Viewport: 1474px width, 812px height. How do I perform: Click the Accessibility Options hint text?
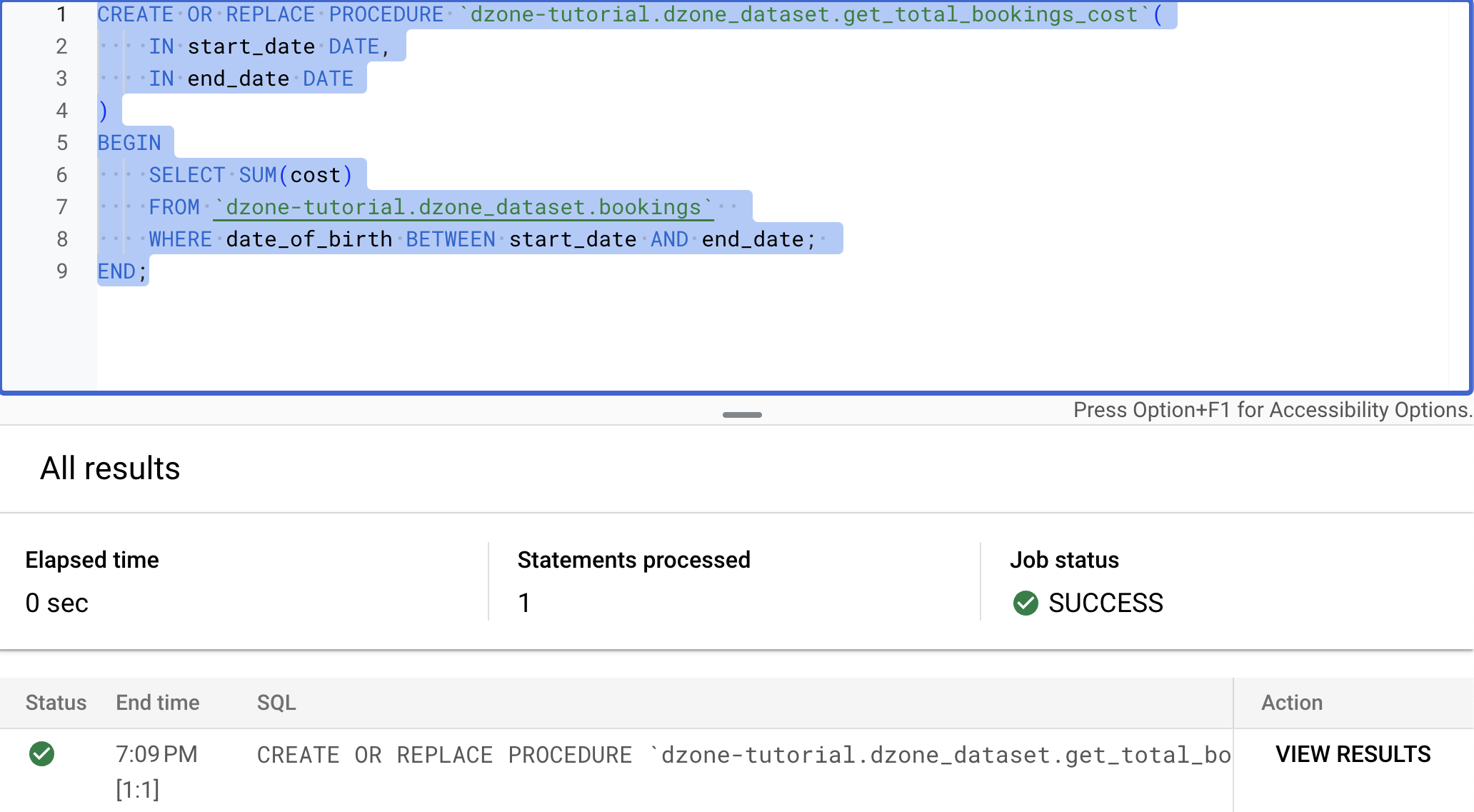[x=1273, y=409]
